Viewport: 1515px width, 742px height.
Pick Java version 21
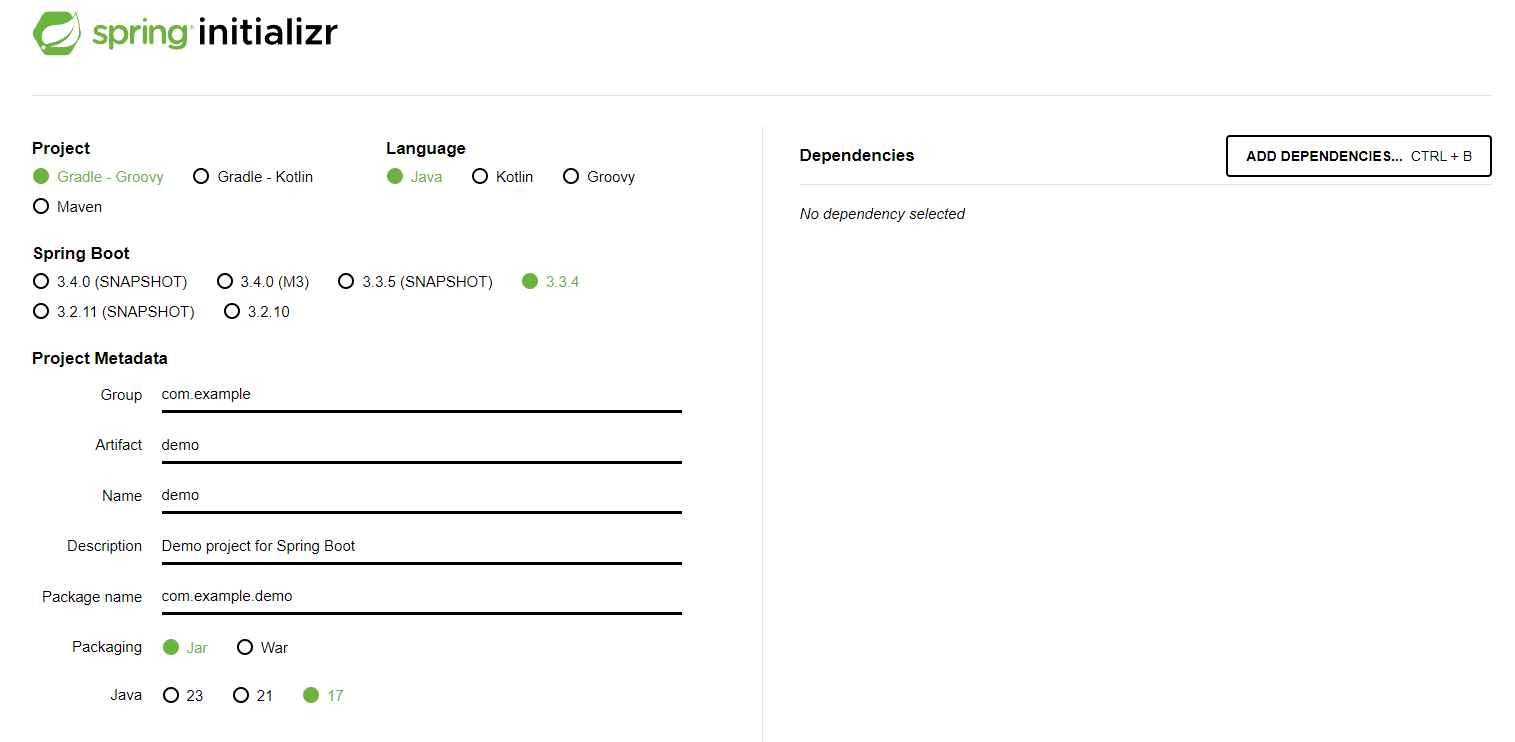pyautogui.click(x=253, y=695)
